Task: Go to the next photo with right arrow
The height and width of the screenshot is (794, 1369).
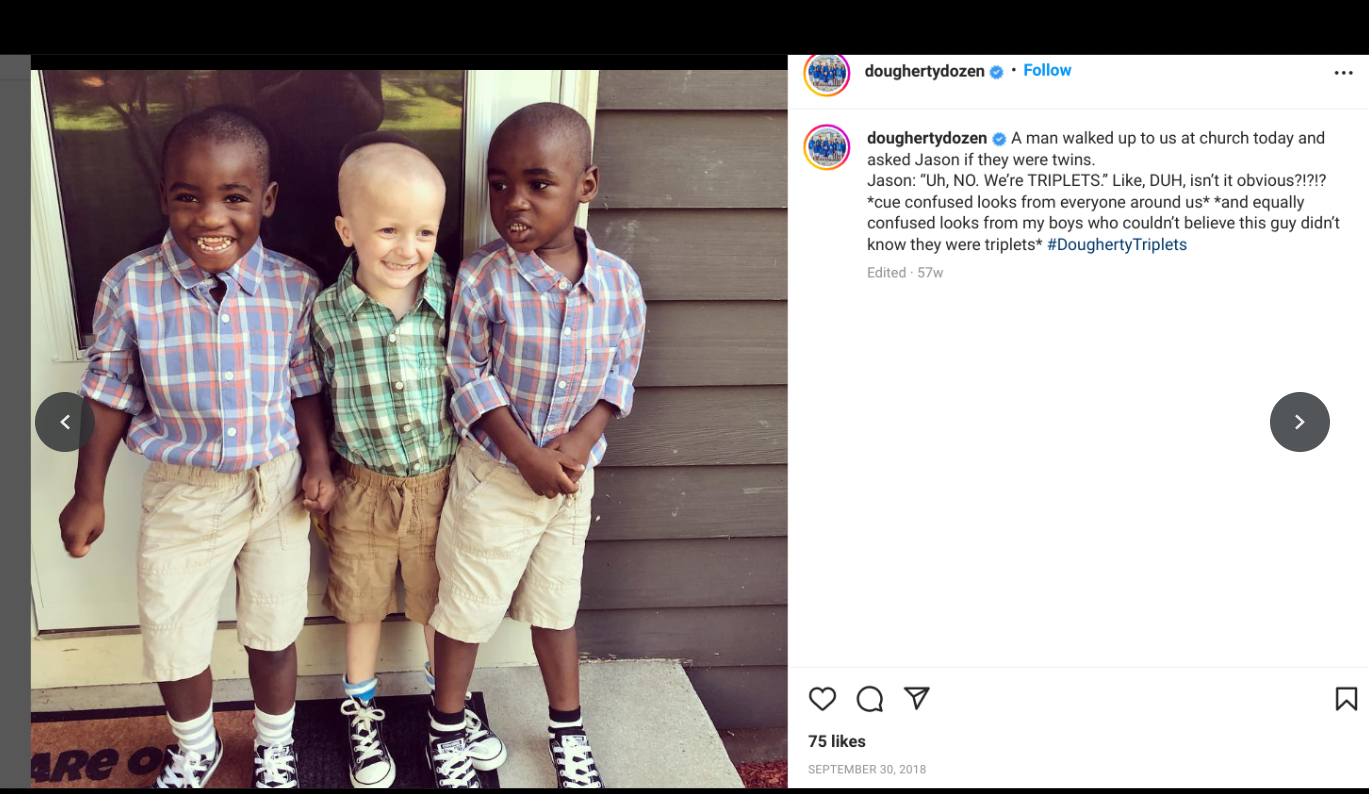Action: tap(1300, 422)
